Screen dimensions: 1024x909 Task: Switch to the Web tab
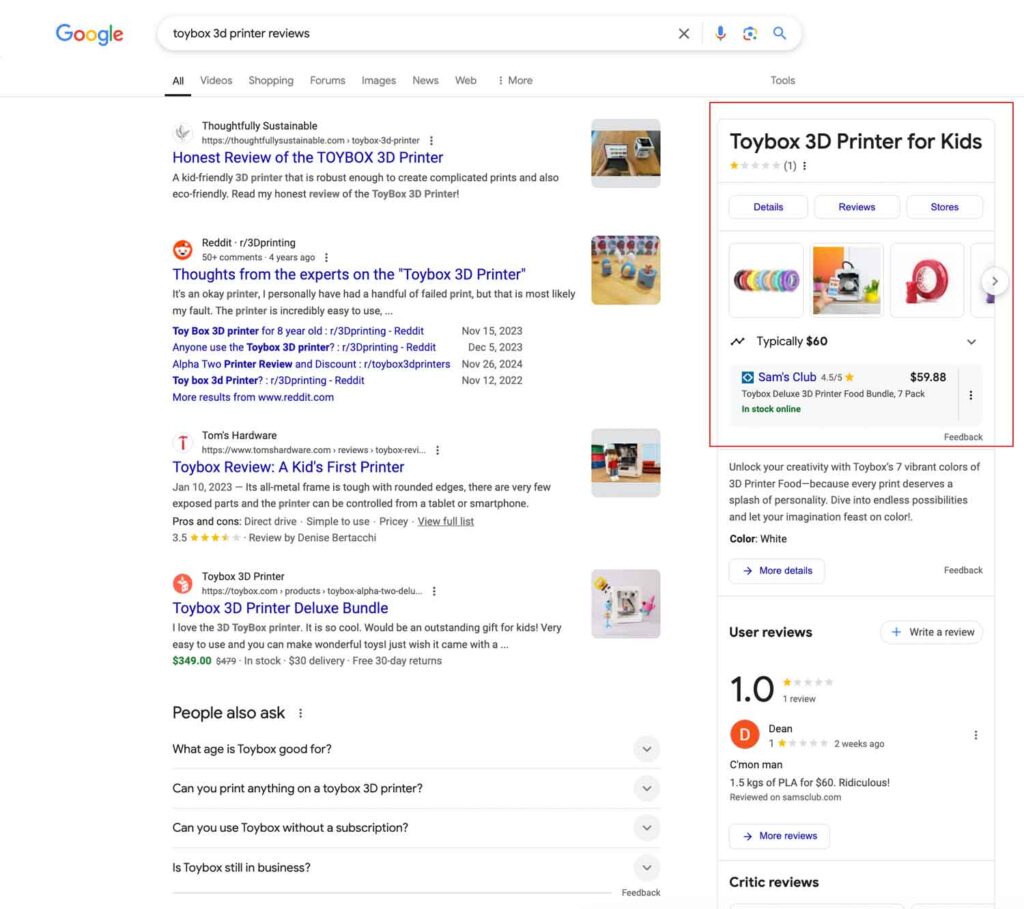466,80
